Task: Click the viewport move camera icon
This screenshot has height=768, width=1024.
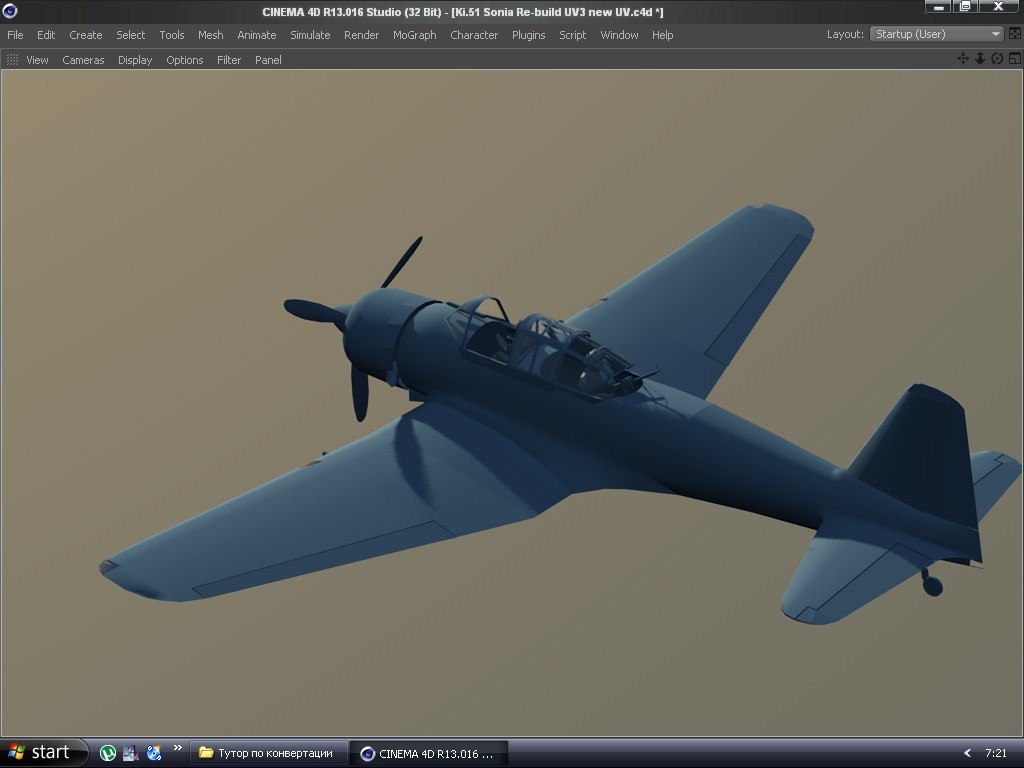Action: pos(963,59)
